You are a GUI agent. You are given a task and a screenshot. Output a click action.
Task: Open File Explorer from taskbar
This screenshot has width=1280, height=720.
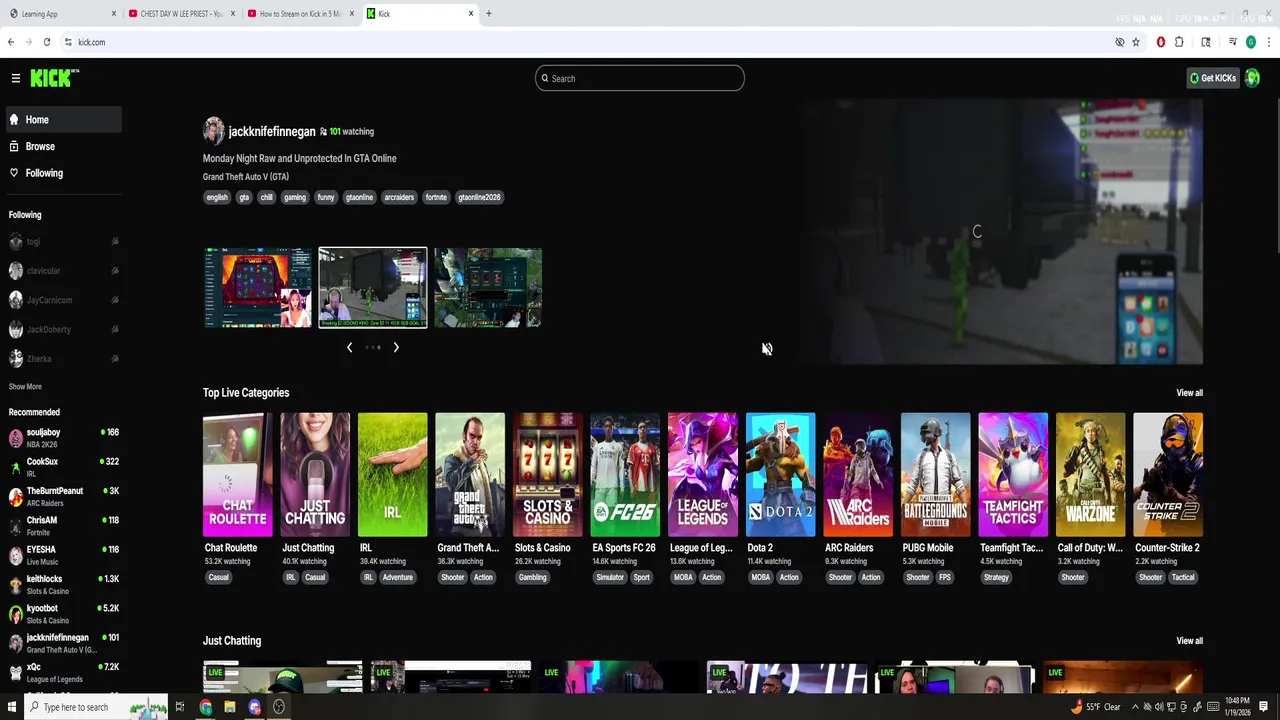[x=230, y=707]
